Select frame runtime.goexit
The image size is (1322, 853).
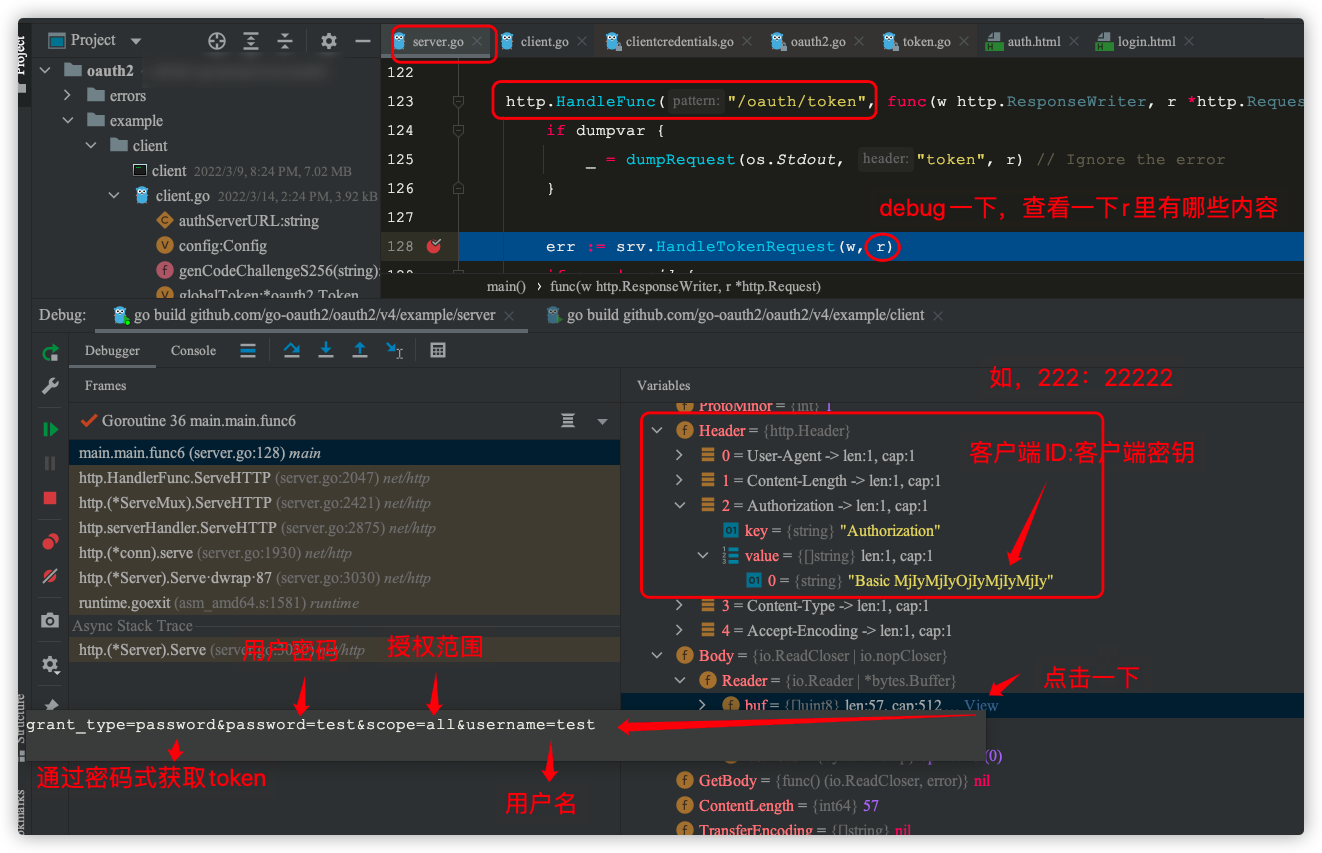pyautogui.click(x=345, y=603)
